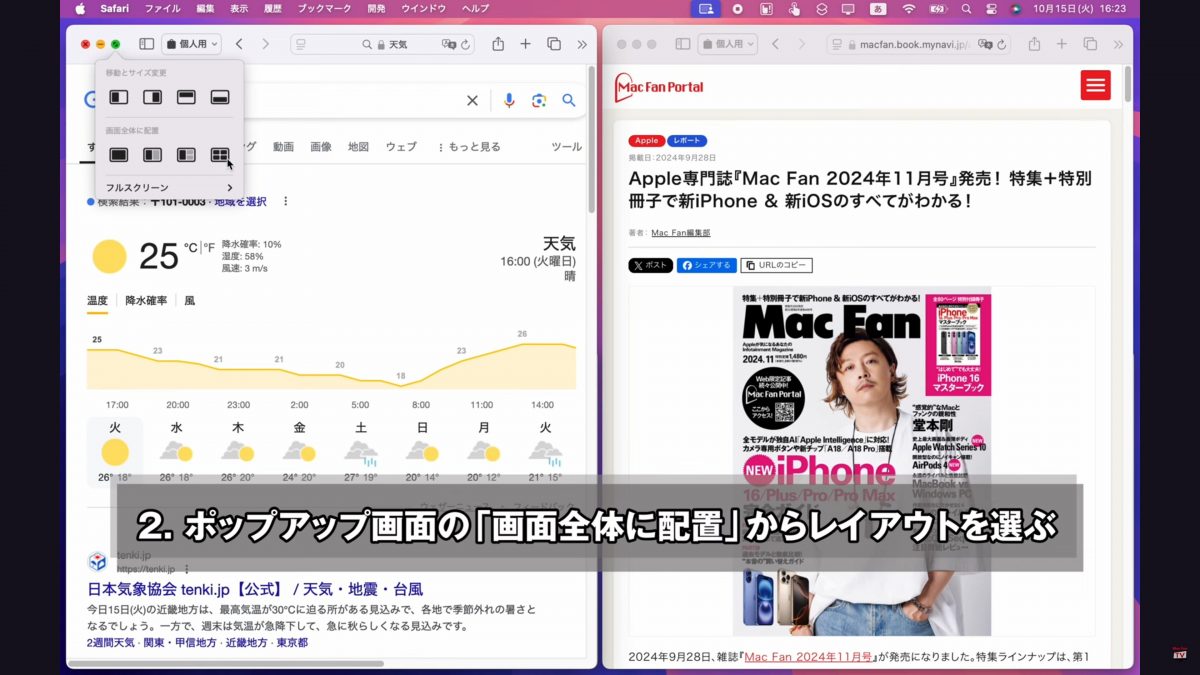Screen dimensions: 1200x675
Task: Switch to the 地図 search tab
Action: [x=359, y=147]
